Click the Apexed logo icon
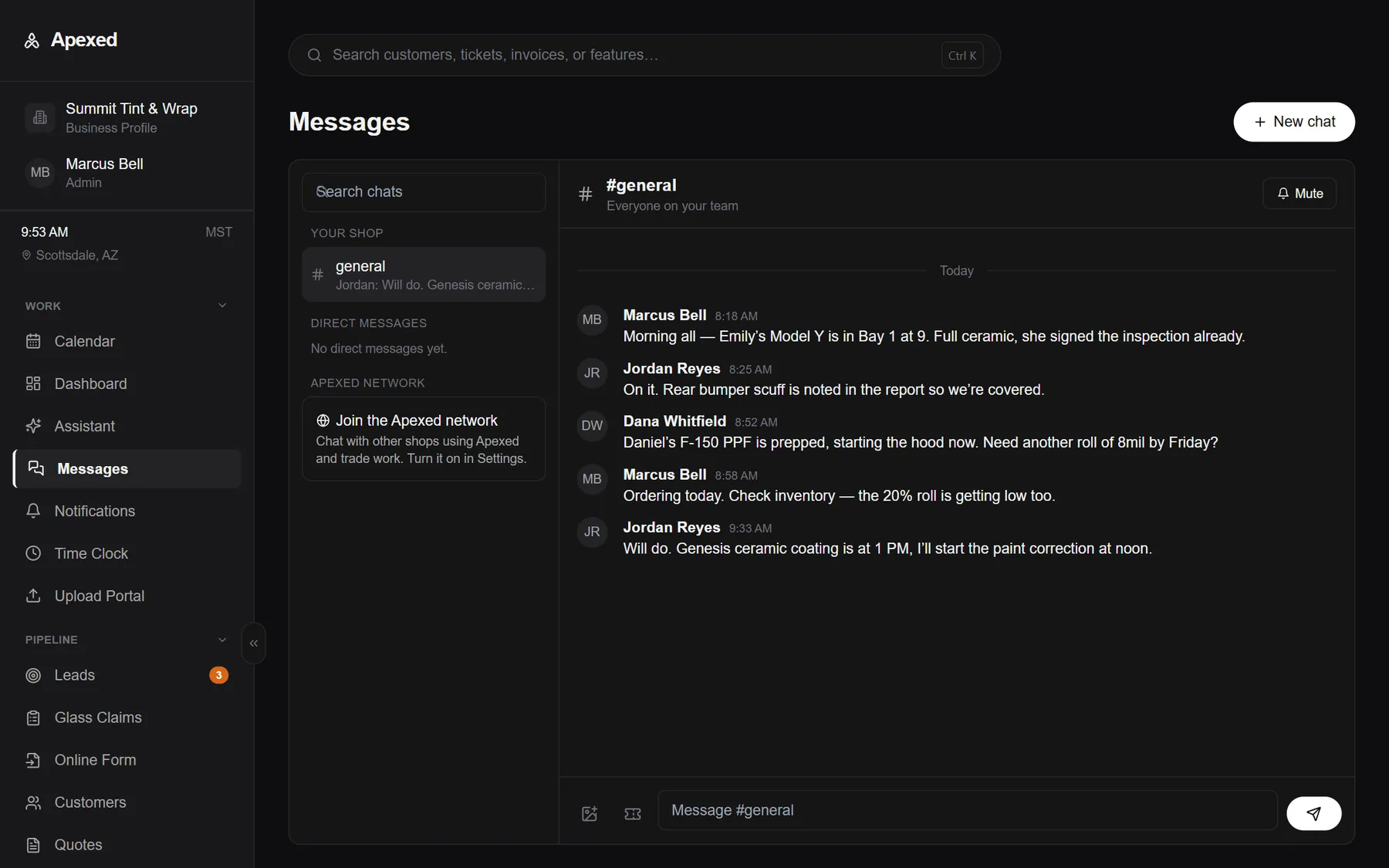The image size is (1389, 868). 32,40
